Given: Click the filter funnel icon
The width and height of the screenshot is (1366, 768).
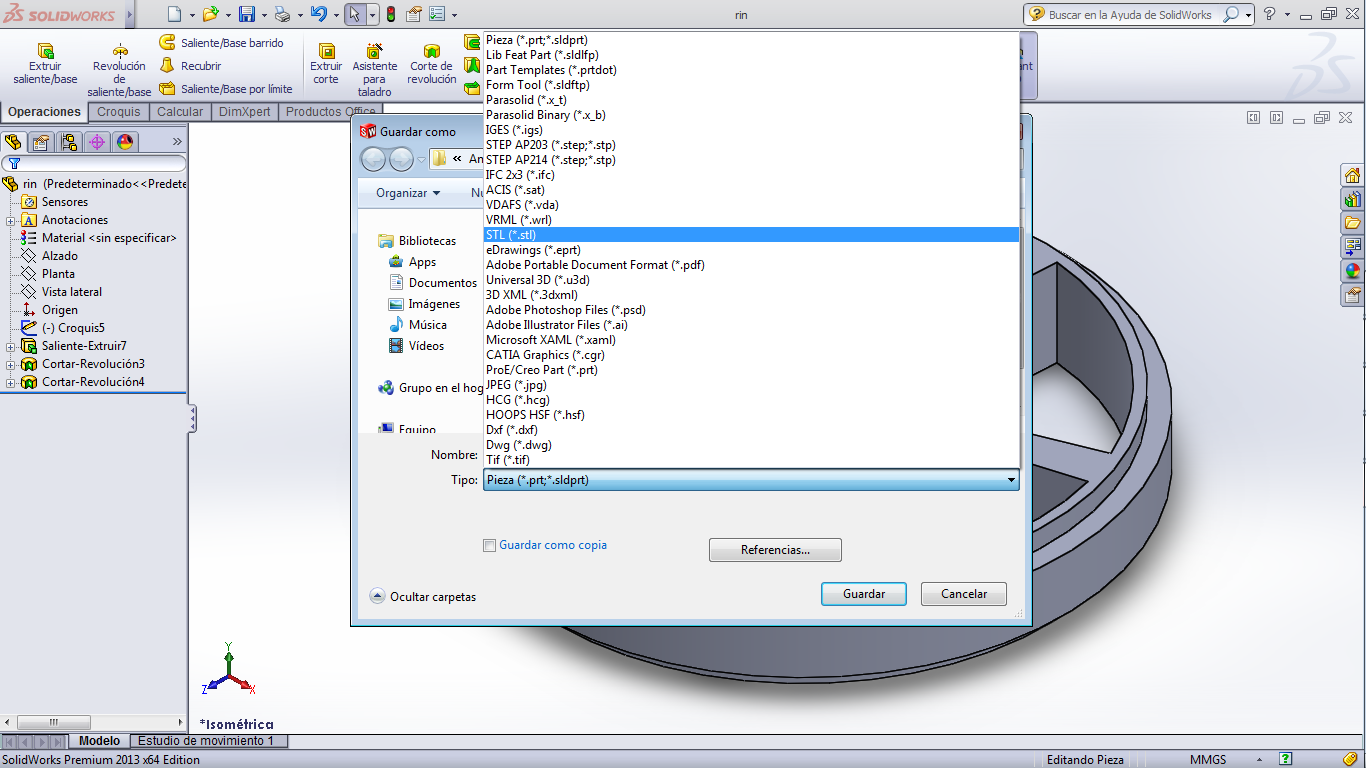Looking at the screenshot, I should pos(14,164).
